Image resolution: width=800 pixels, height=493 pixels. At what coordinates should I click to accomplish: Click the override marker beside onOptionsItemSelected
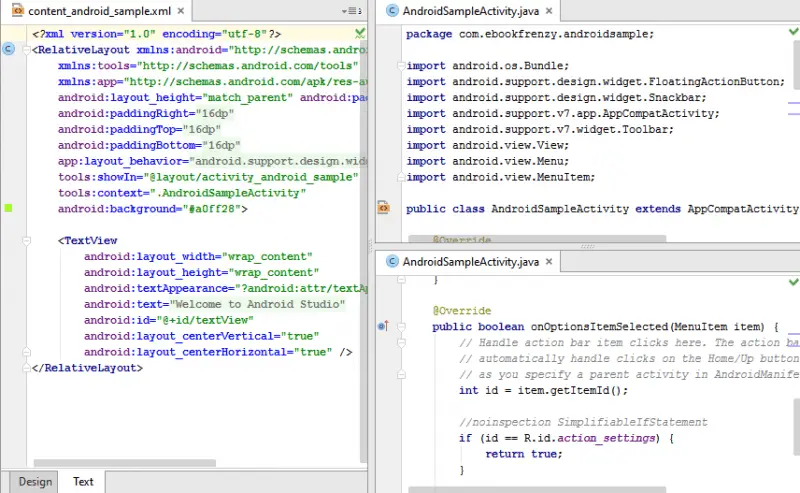pos(384,326)
